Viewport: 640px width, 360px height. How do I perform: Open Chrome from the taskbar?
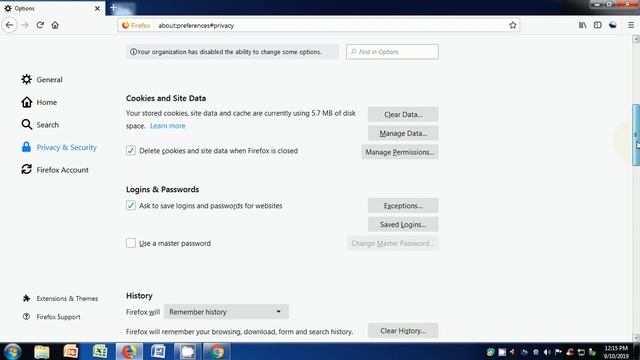point(217,351)
